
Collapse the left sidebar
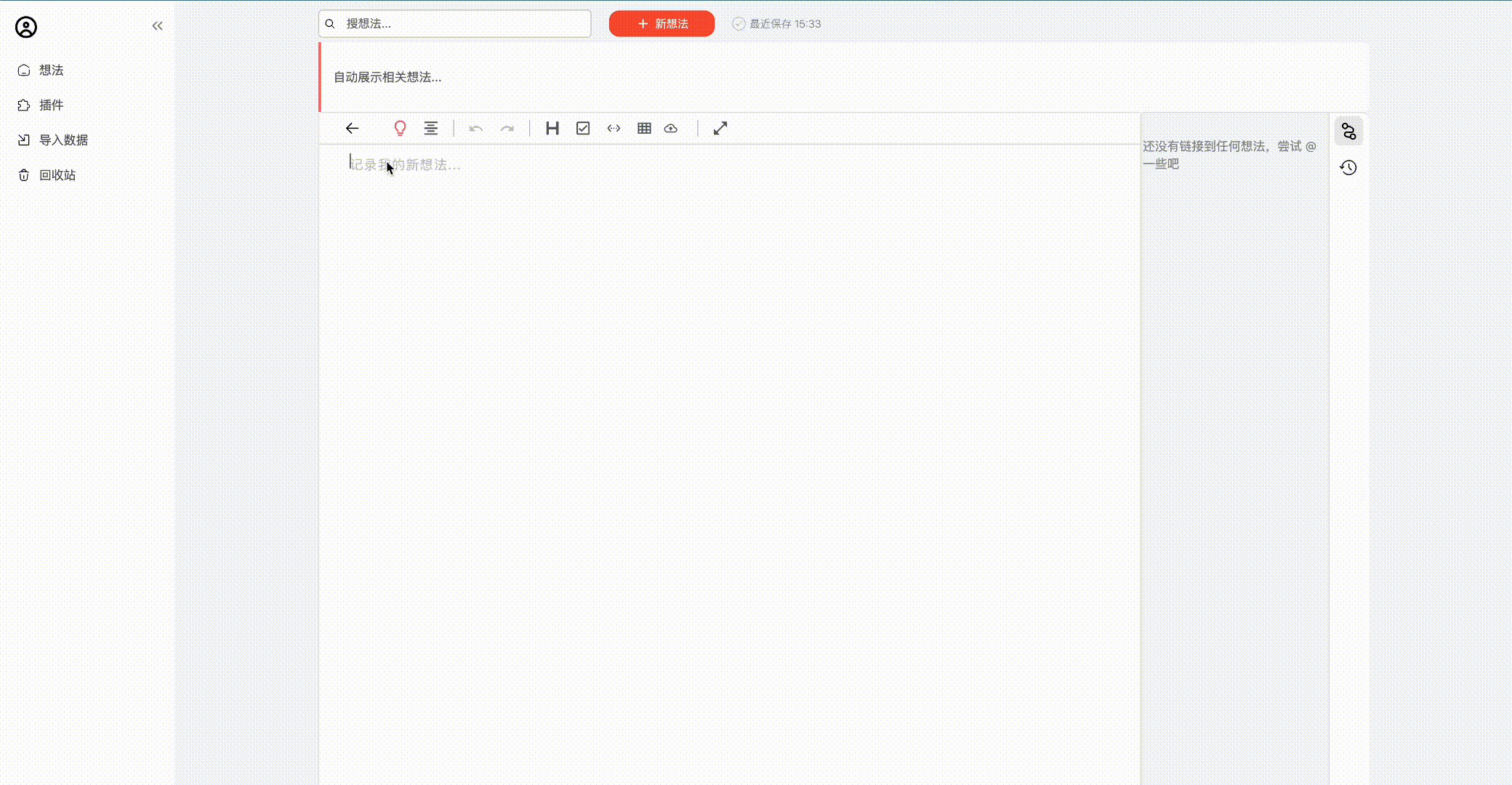(x=158, y=26)
